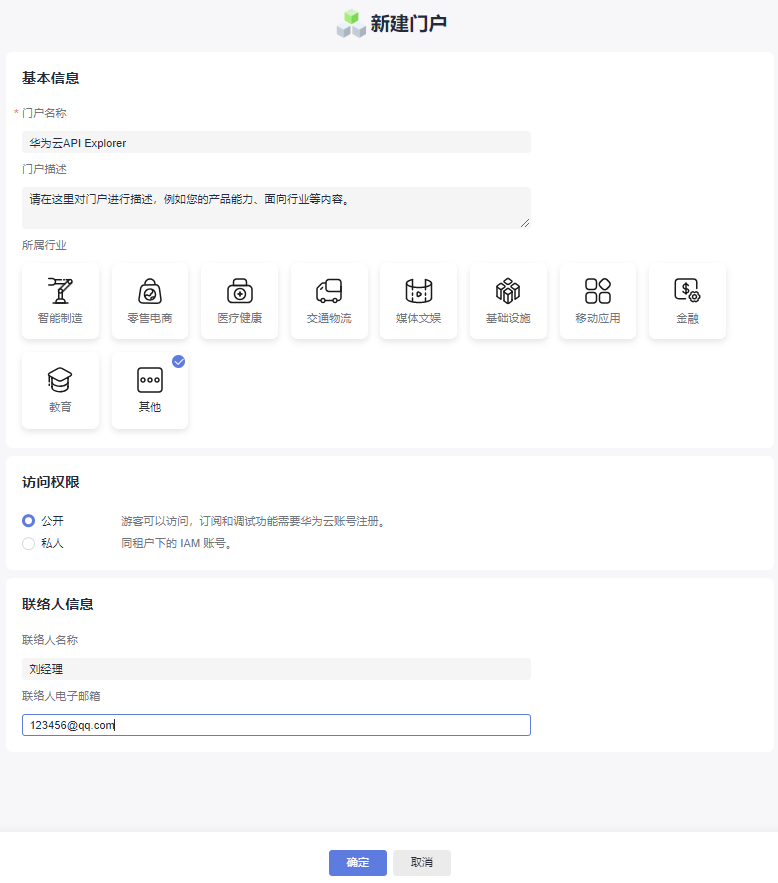This screenshot has width=778, height=883.
Task: Click the 其他 industry card
Action: [x=150, y=390]
